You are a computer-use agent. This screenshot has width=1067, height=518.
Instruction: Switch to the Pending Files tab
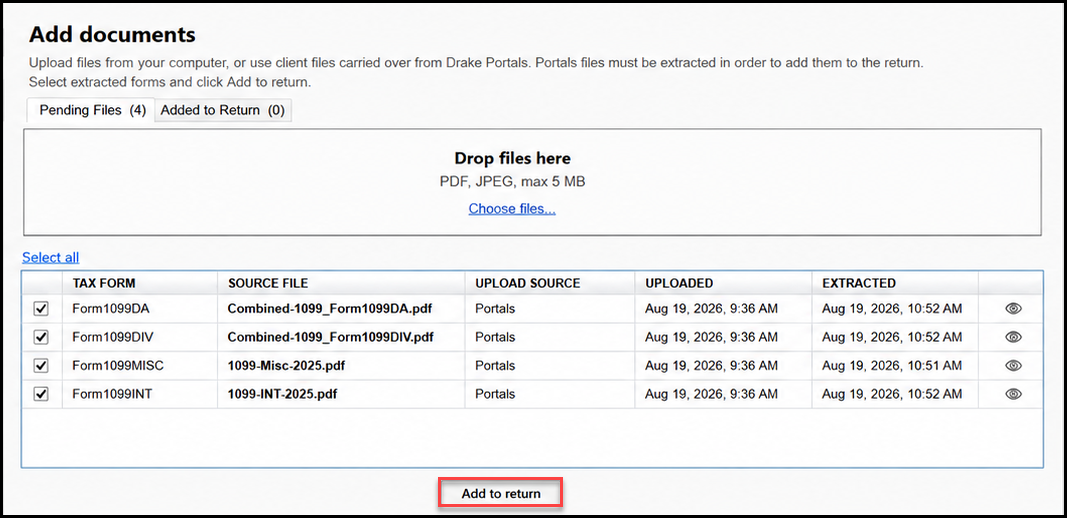[92, 110]
